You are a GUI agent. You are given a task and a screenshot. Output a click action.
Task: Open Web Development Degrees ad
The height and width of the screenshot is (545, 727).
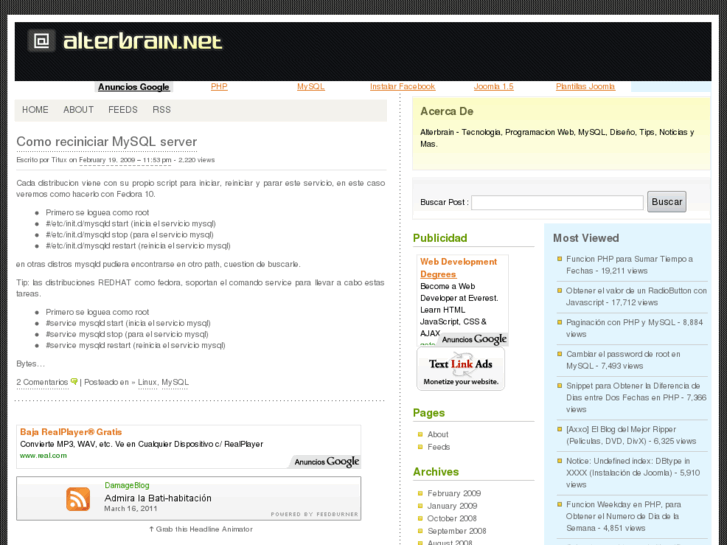(x=458, y=268)
